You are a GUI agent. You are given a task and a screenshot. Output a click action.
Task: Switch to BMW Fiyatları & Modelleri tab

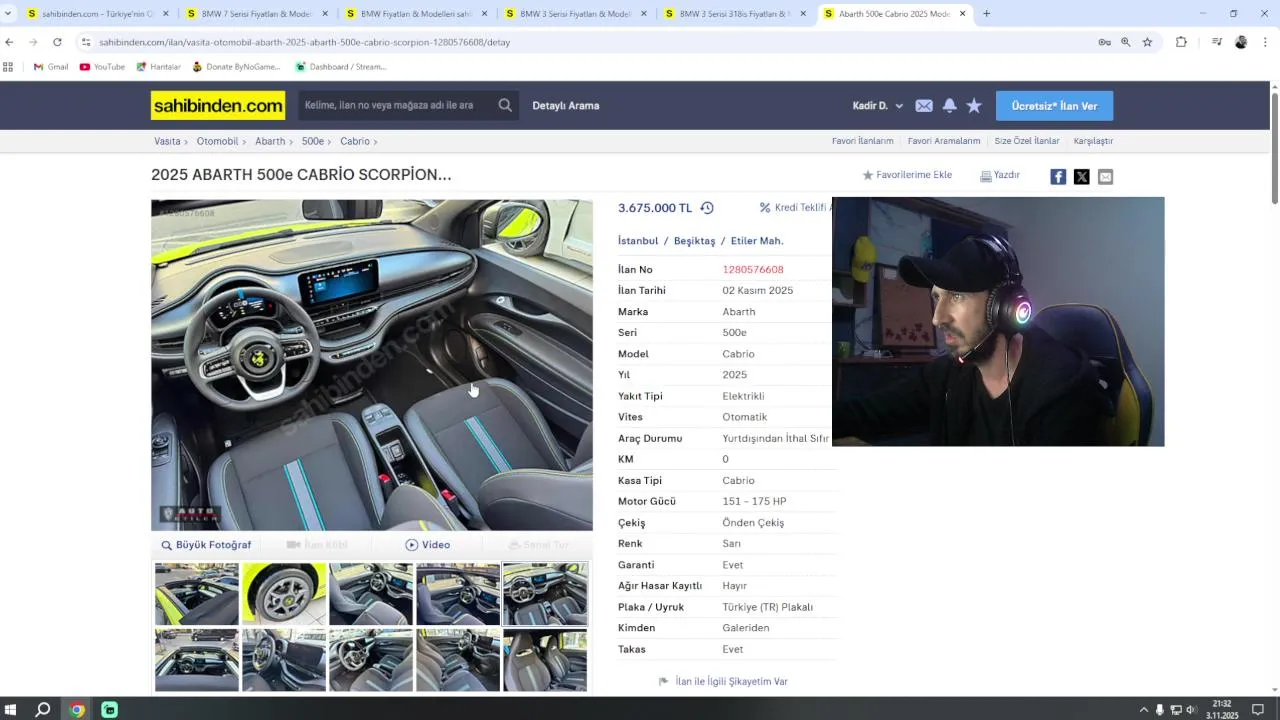pyautogui.click(x=416, y=14)
